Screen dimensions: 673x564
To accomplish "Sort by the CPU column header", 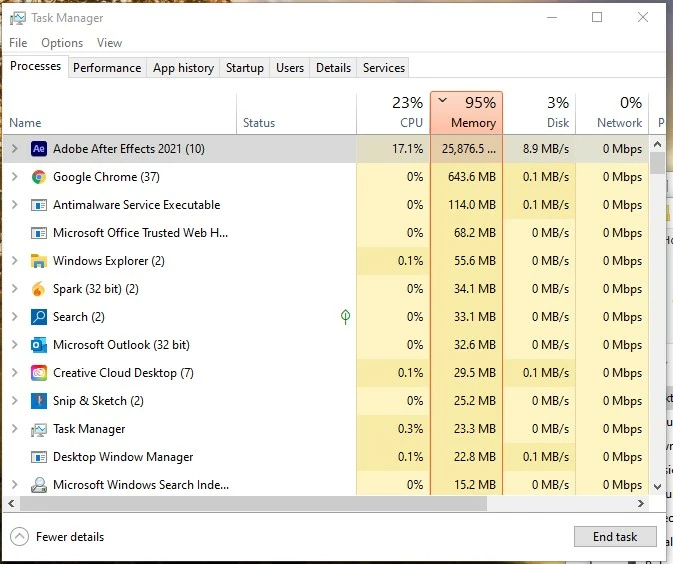I will pos(393,113).
